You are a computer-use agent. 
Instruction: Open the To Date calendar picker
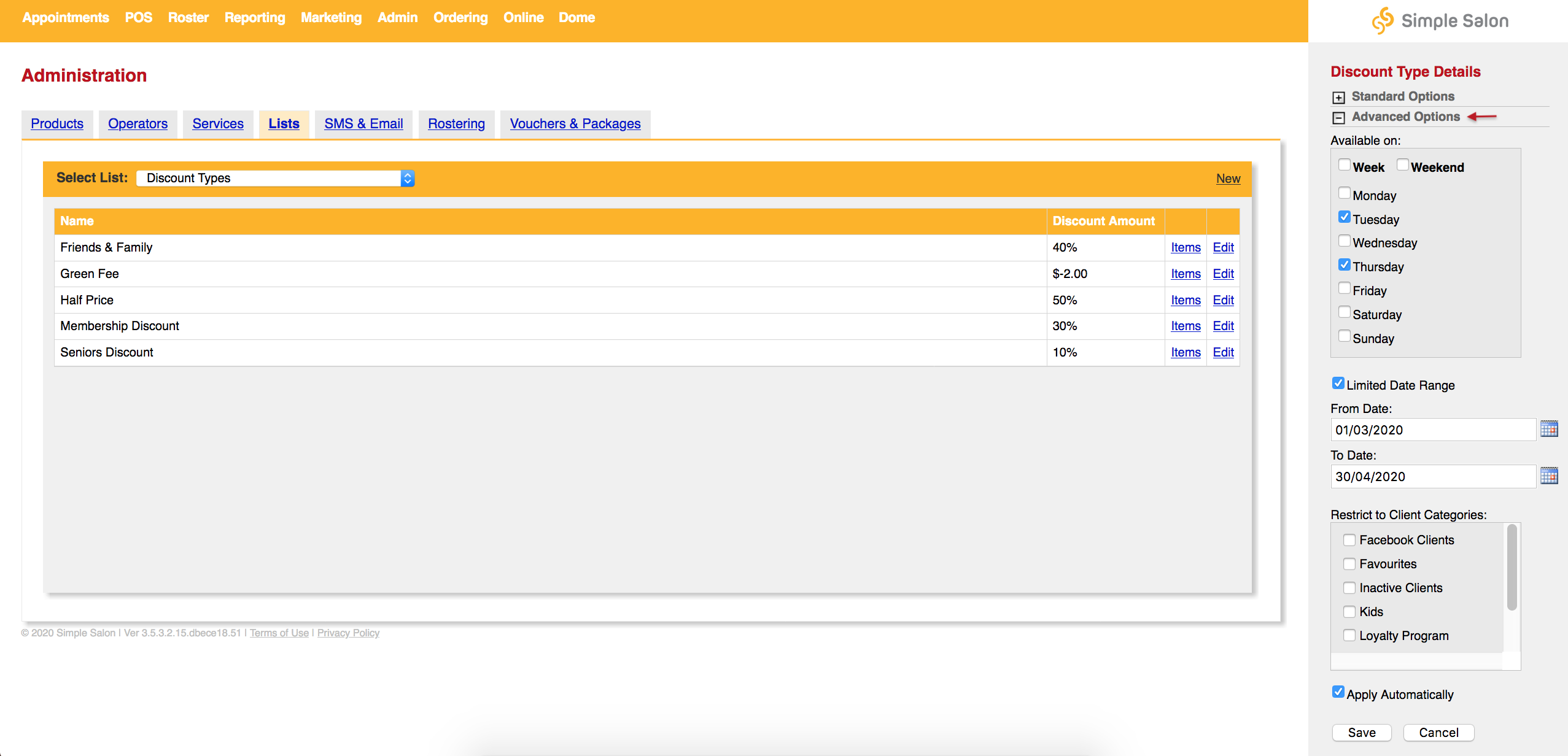tap(1549, 476)
